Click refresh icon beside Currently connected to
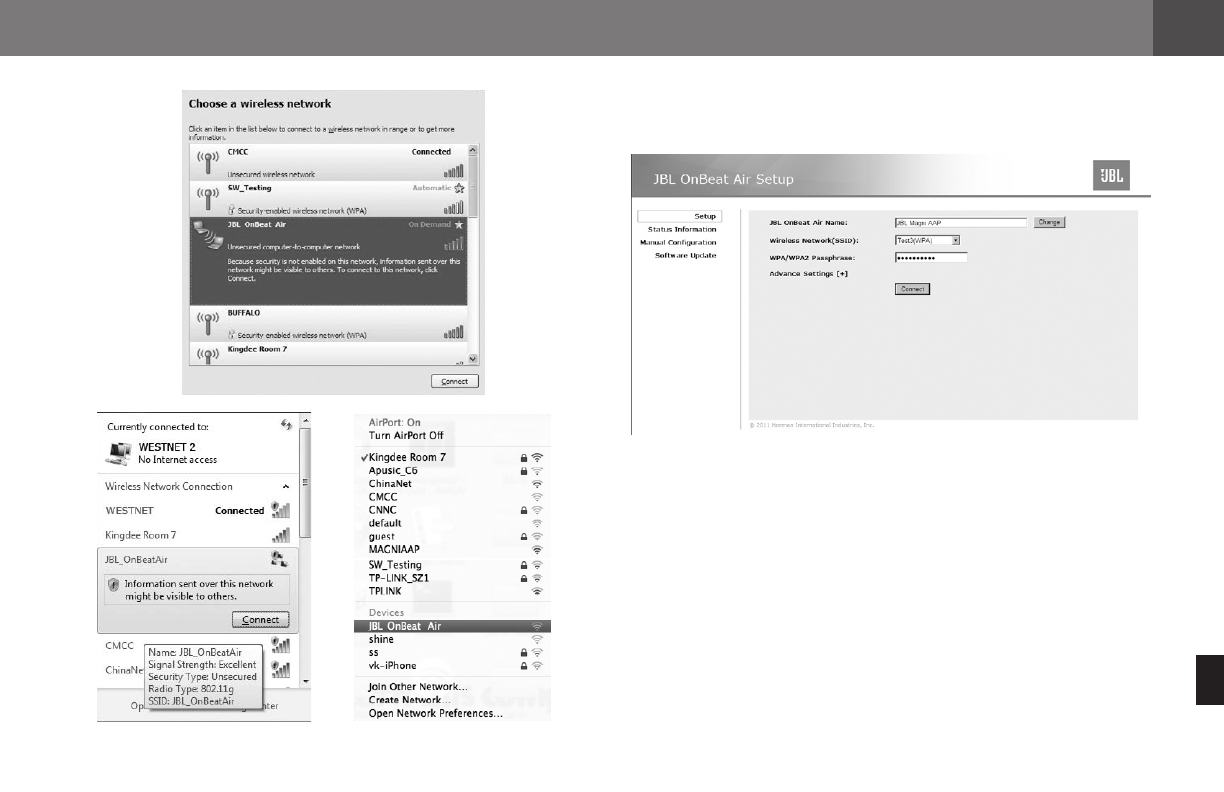Image resolution: width=1224 pixels, height=792 pixels. (286, 425)
